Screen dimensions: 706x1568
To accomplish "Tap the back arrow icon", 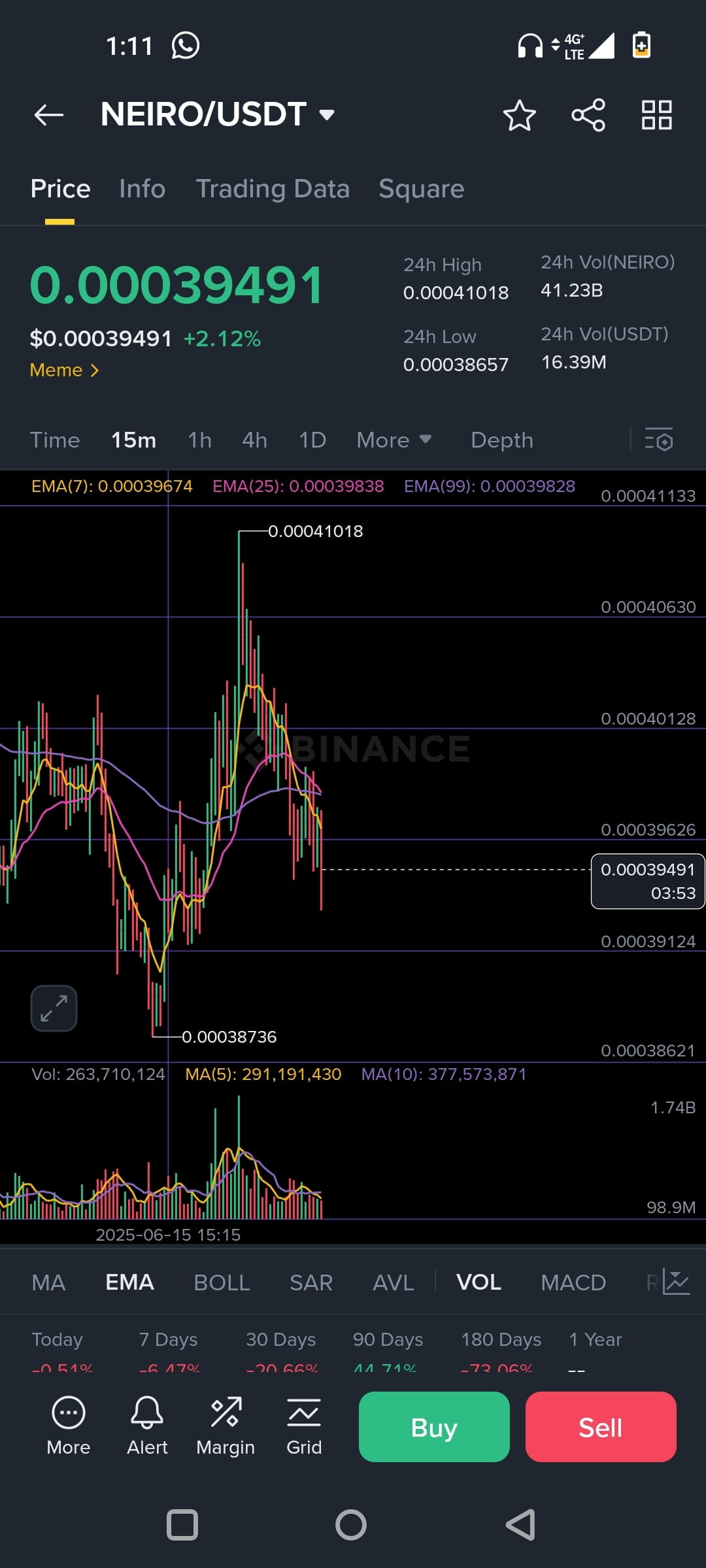I will coord(49,115).
